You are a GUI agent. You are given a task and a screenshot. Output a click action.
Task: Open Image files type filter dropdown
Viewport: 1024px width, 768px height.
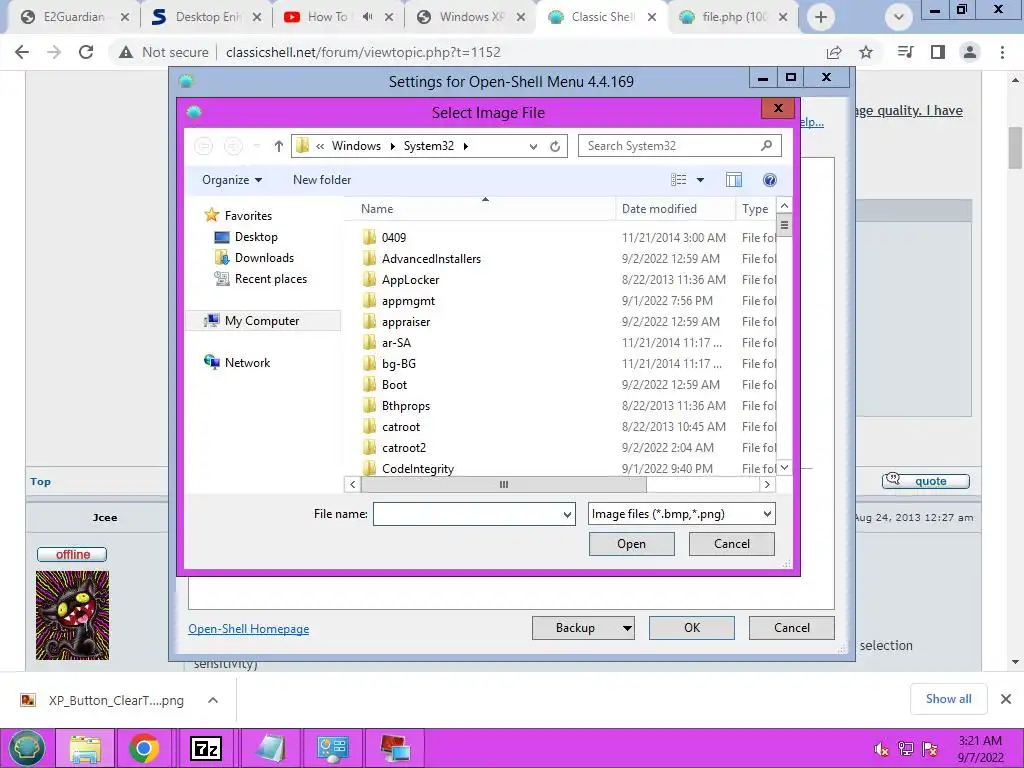point(767,515)
